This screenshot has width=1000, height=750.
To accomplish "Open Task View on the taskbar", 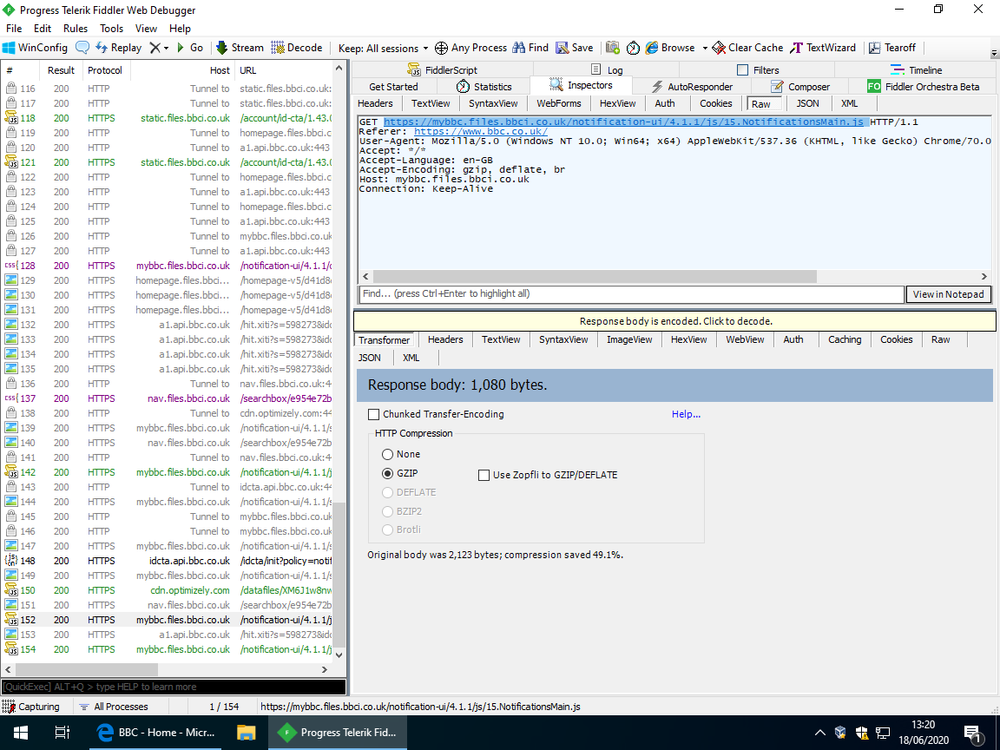I will (x=62, y=732).
